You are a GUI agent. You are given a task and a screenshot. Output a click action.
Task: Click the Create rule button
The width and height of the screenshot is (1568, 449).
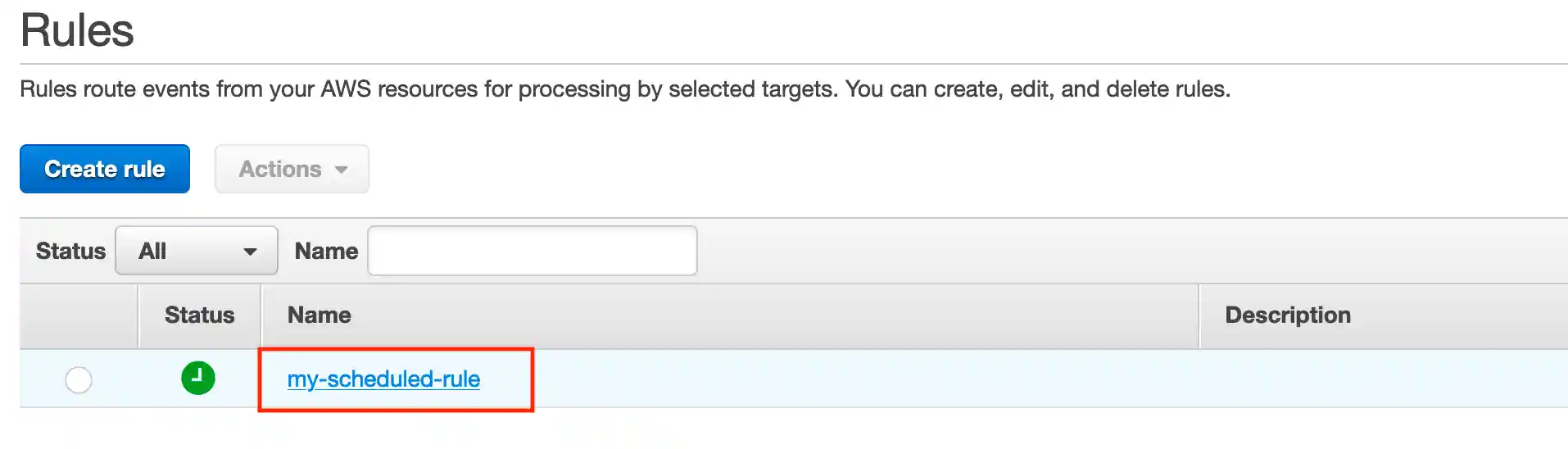click(x=105, y=169)
